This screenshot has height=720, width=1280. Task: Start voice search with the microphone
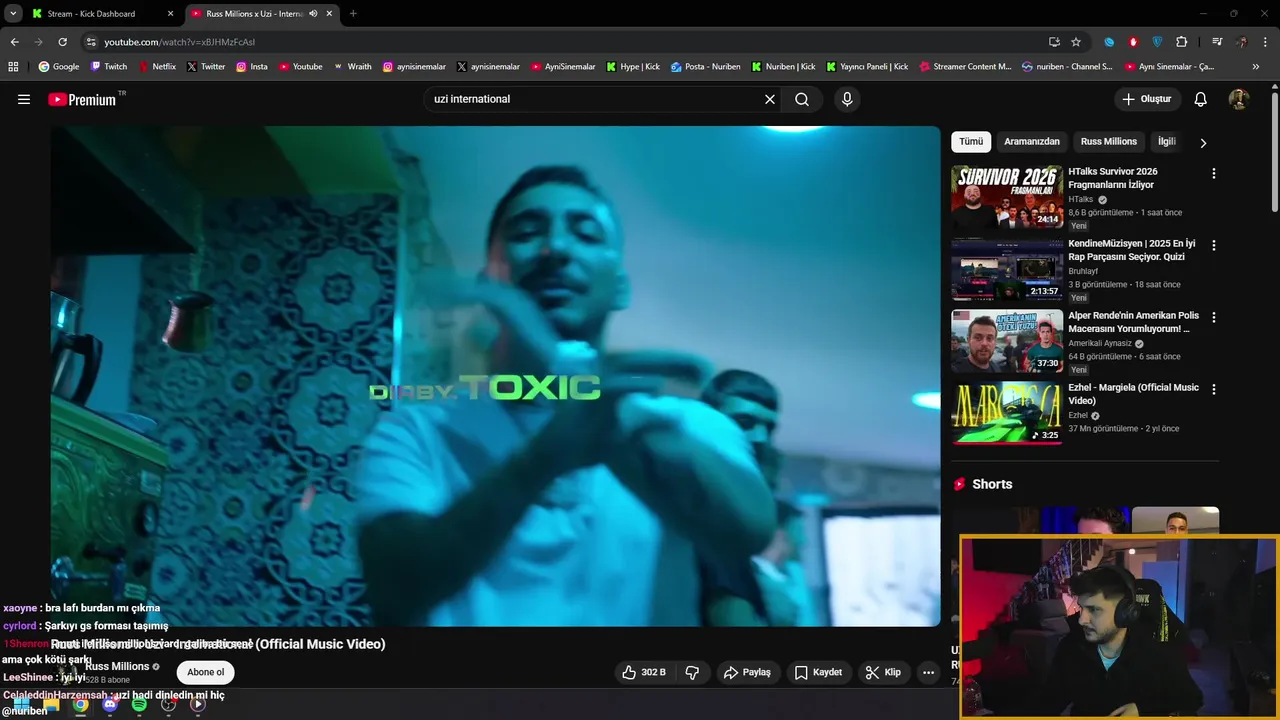(847, 99)
